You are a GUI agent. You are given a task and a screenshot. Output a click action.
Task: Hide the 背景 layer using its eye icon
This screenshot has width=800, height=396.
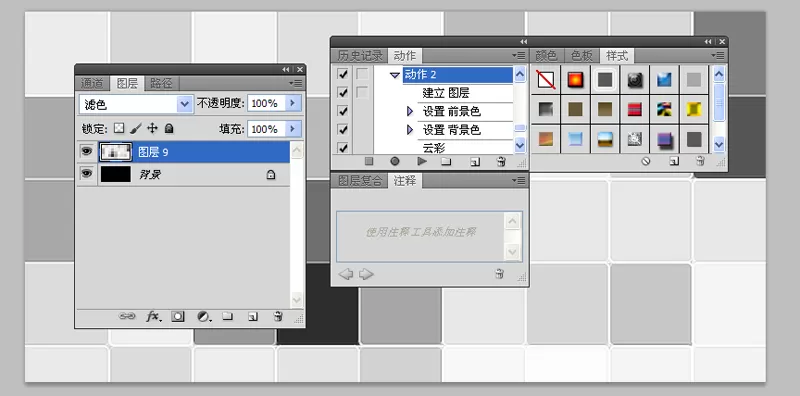(x=87, y=174)
